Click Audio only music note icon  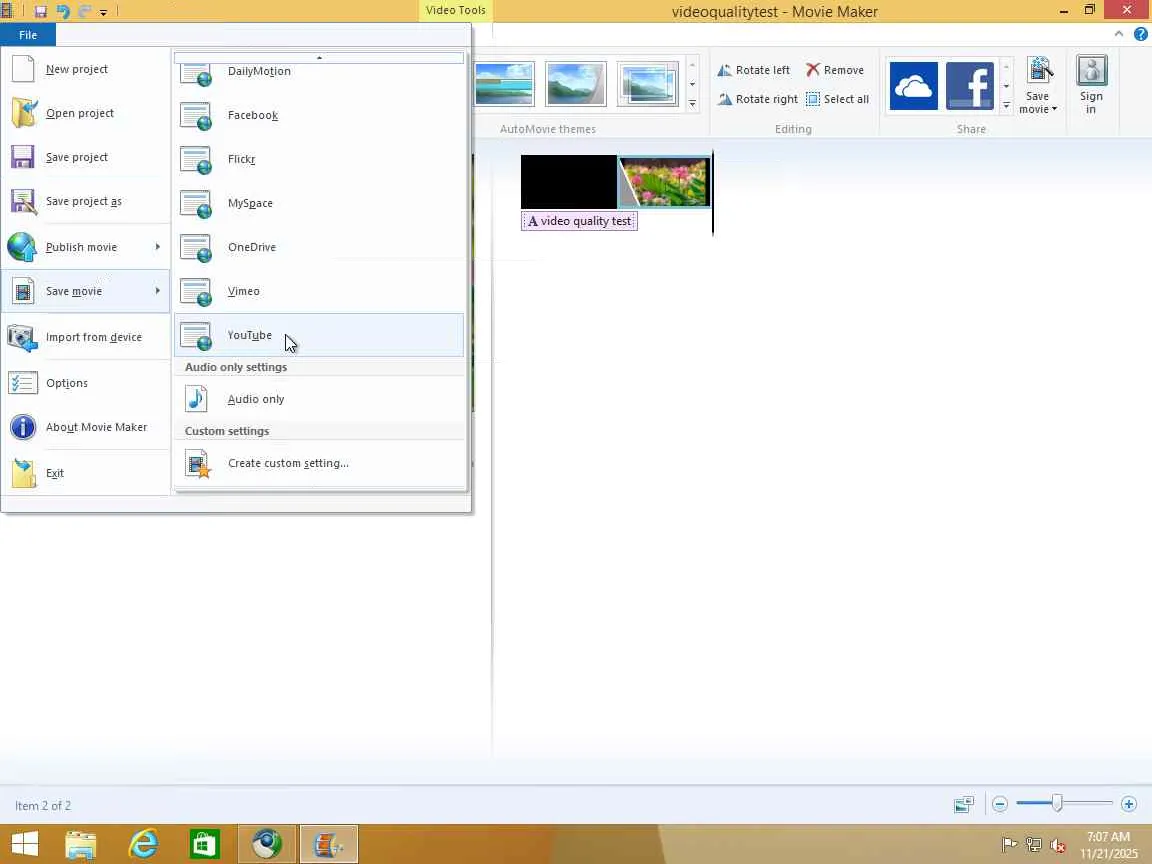pos(196,399)
